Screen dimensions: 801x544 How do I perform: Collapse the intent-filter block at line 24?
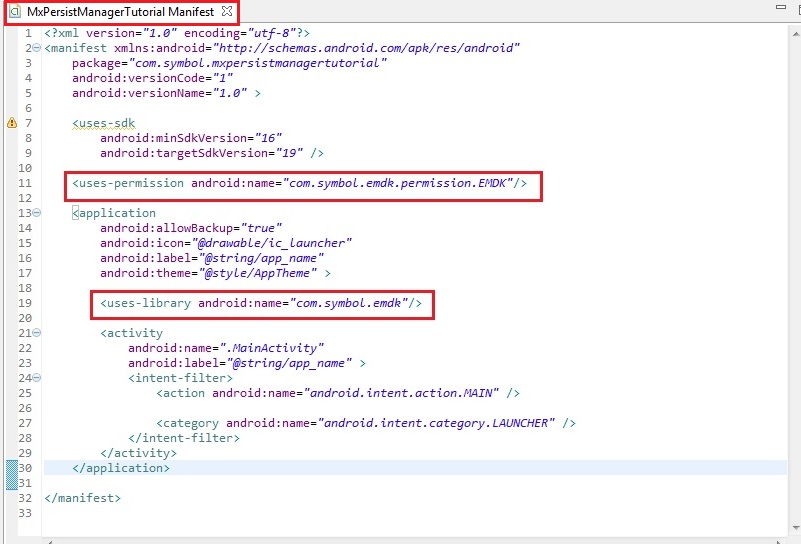pyautogui.click(x=37, y=378)
